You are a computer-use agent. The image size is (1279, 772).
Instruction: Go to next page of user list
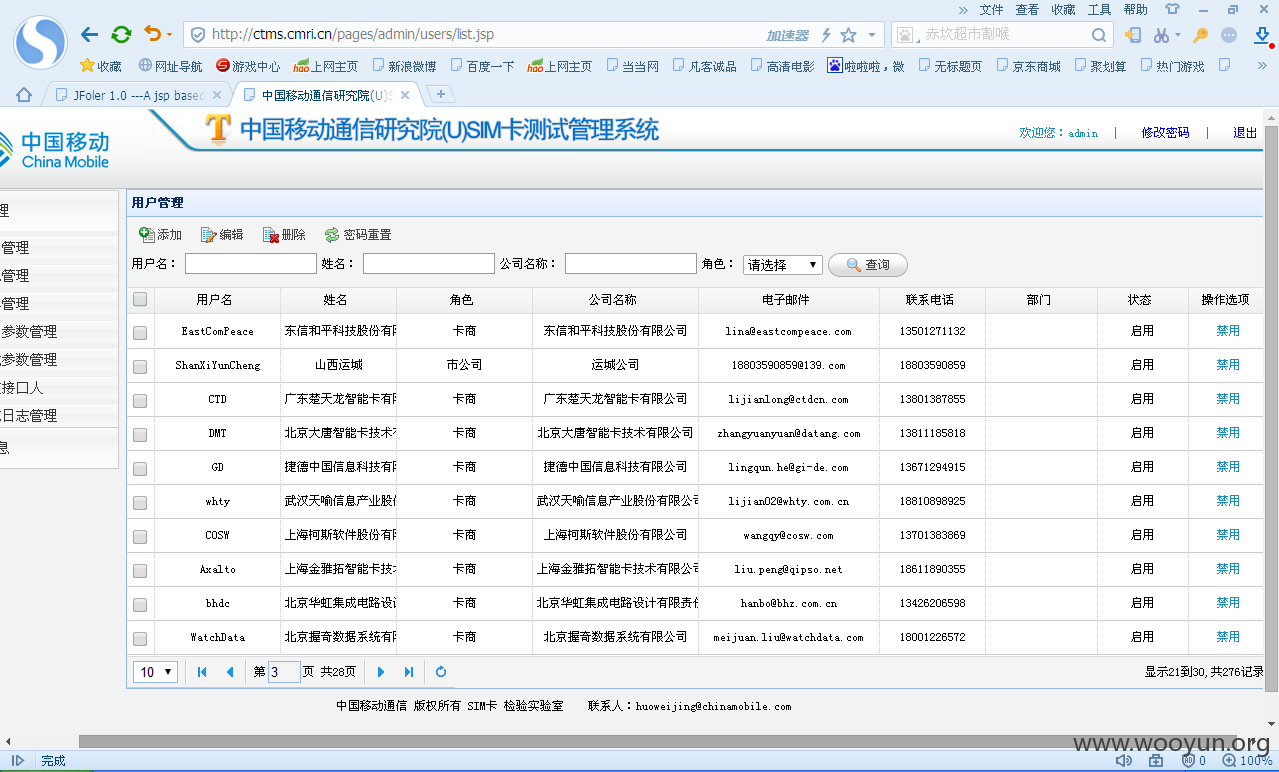[380, 672]
